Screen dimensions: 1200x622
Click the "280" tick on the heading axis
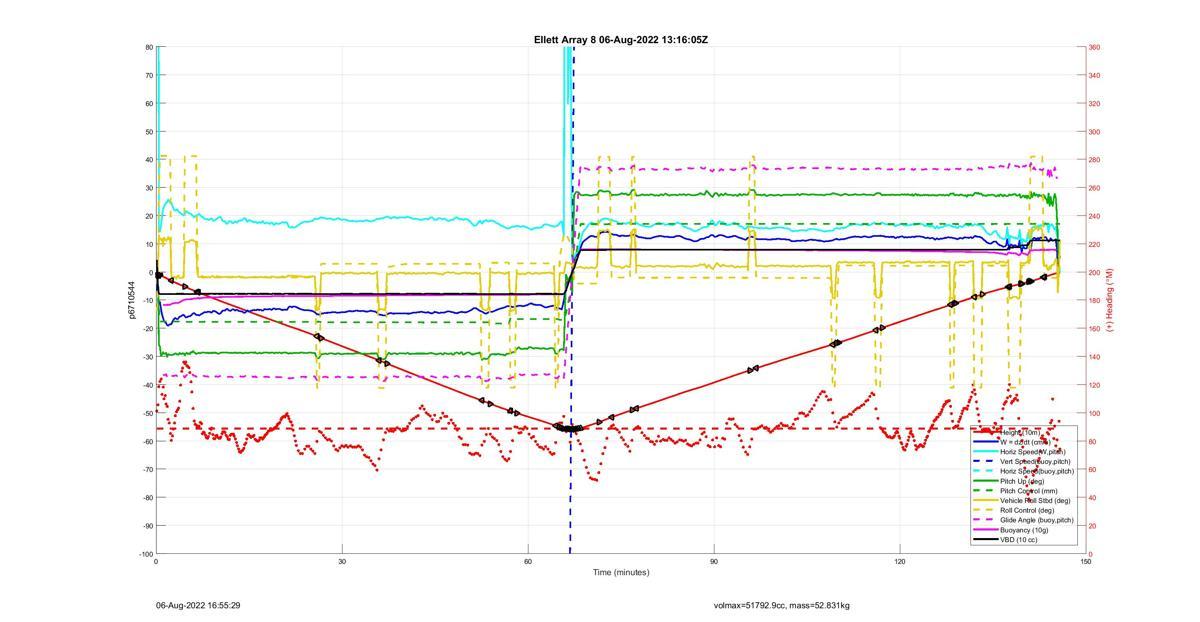[1094, 160]
